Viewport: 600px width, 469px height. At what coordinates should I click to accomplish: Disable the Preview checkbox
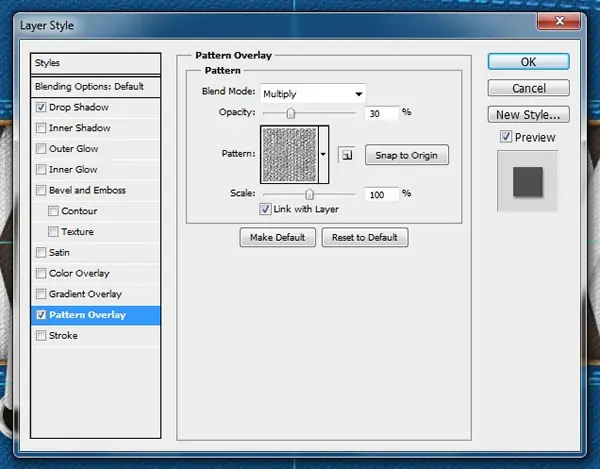(x=506, y=137)
